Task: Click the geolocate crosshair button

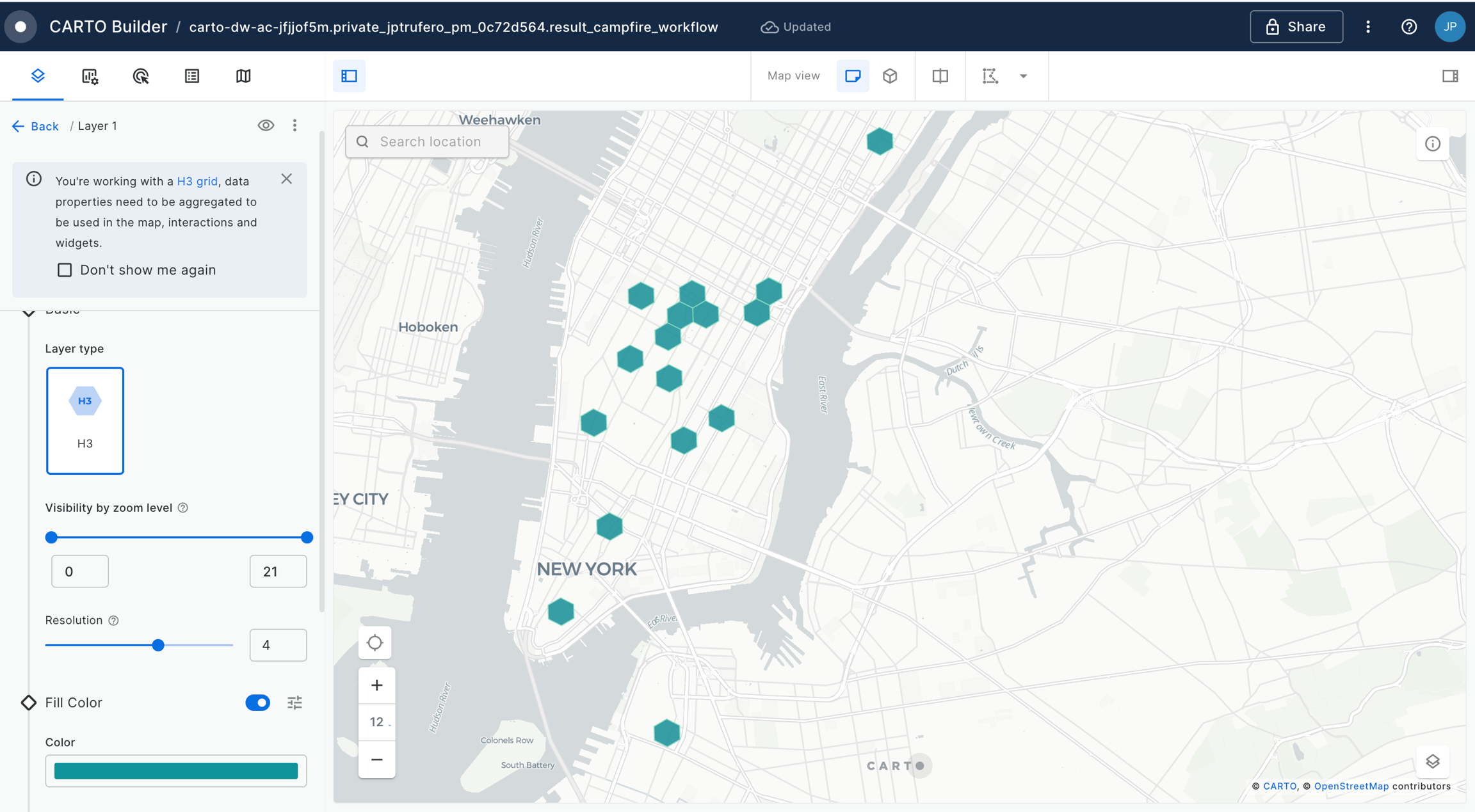Action: [375, 642]
